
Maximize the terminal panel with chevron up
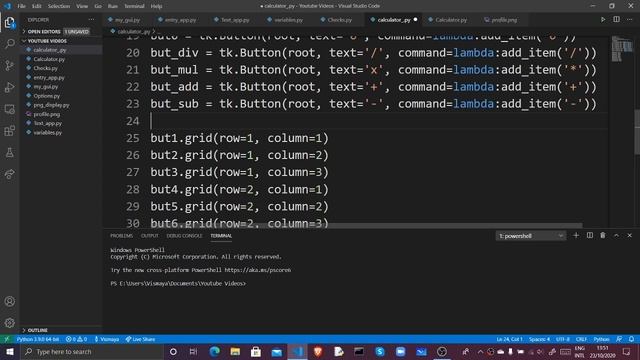(616, 236)
